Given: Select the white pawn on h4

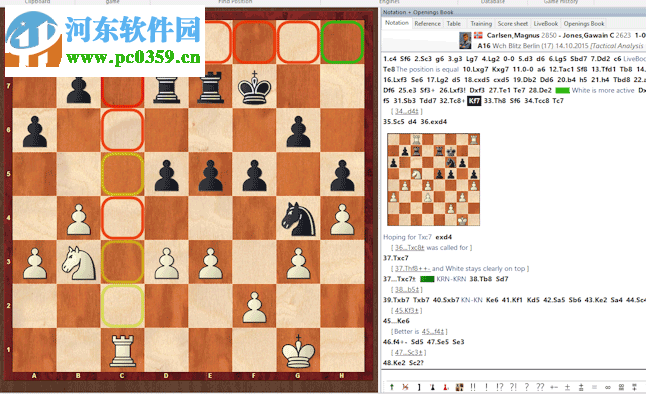Looking at the screenshot, I should [x=342, y=219].
